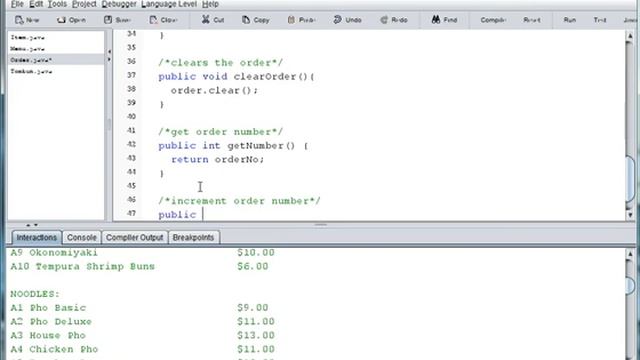Click the Interactions pane scrollbar up arrow
Image resolution: width=640 pixels, height=360 pixels.
pos(630,254)
